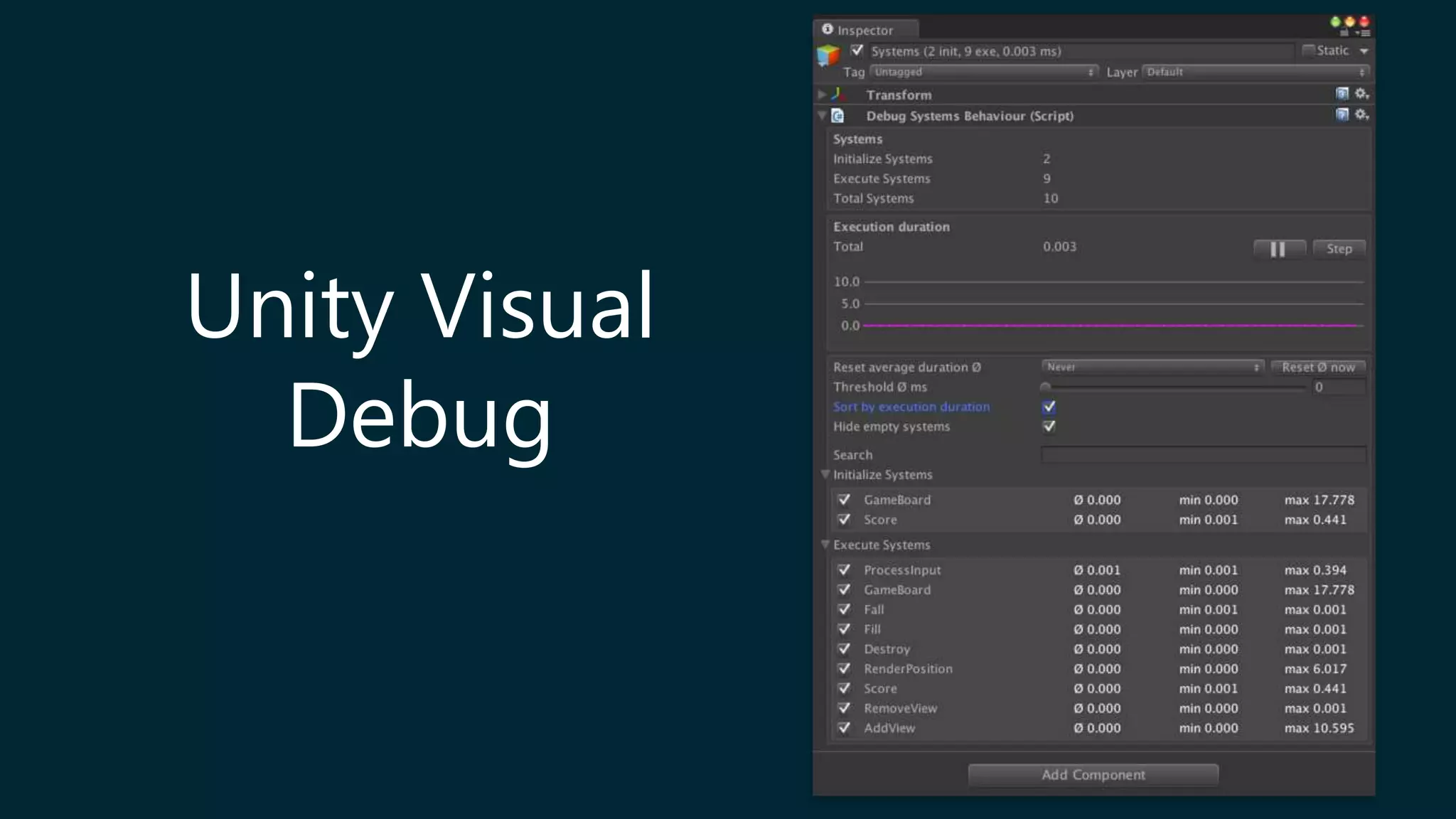Open the Static options dropdown arrow
This screenshot has width=1456, height=819.
(1364, 51)
